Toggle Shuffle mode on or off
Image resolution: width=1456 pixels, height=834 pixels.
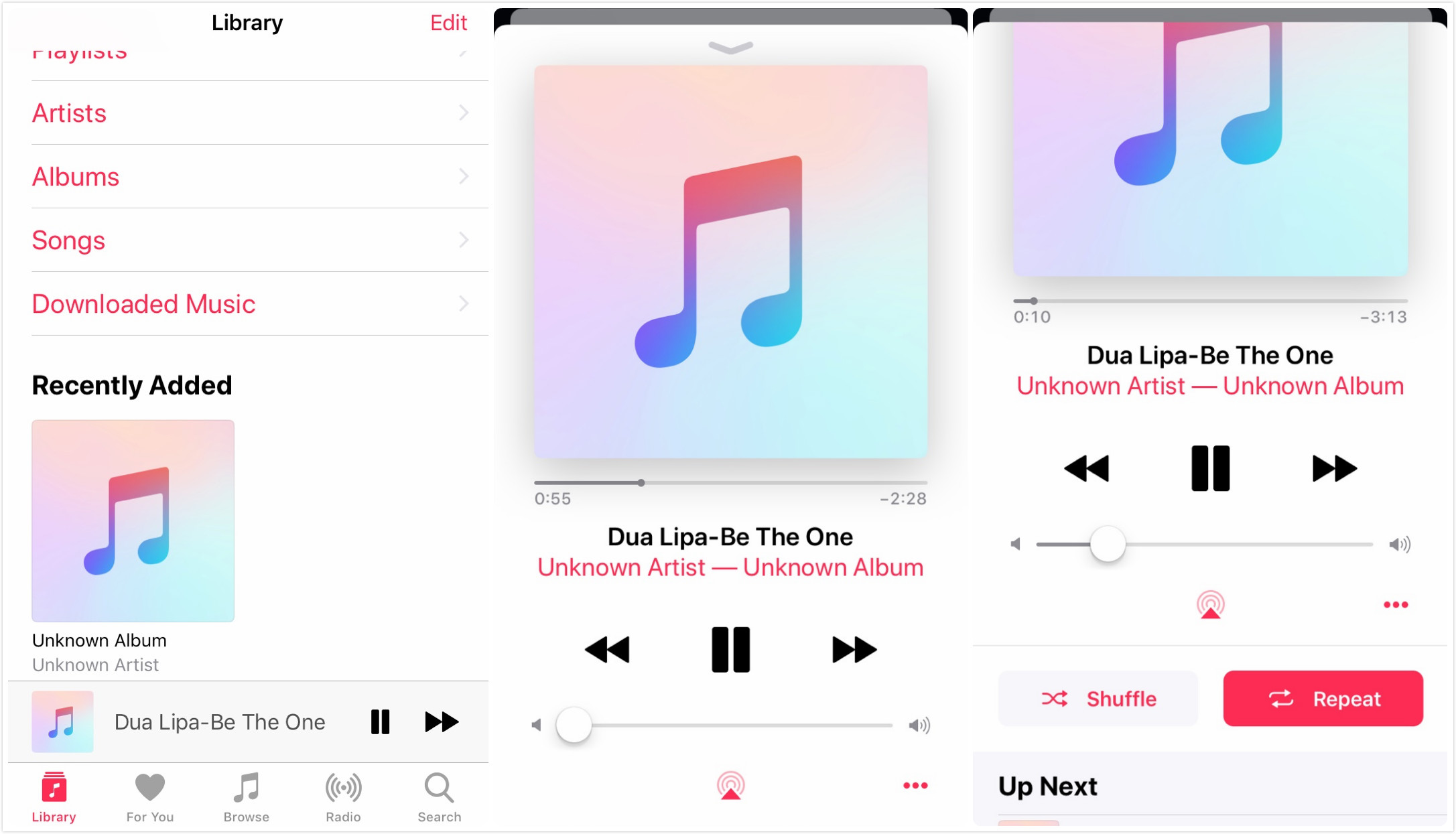pyautogui.click(x=1098, y=697)
